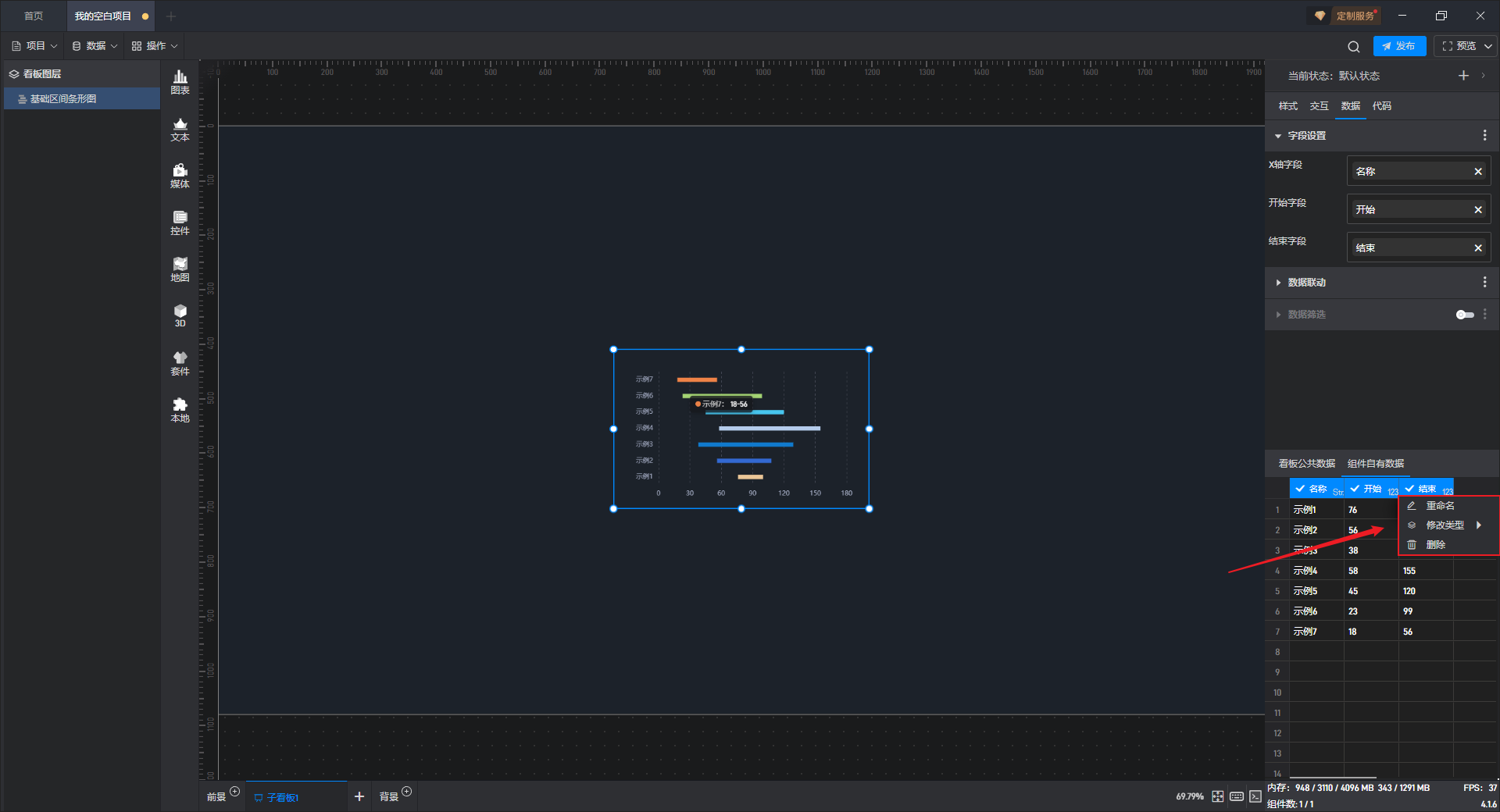
Task: Click the search magnifier icon
Action: (x=1353, y=47)
